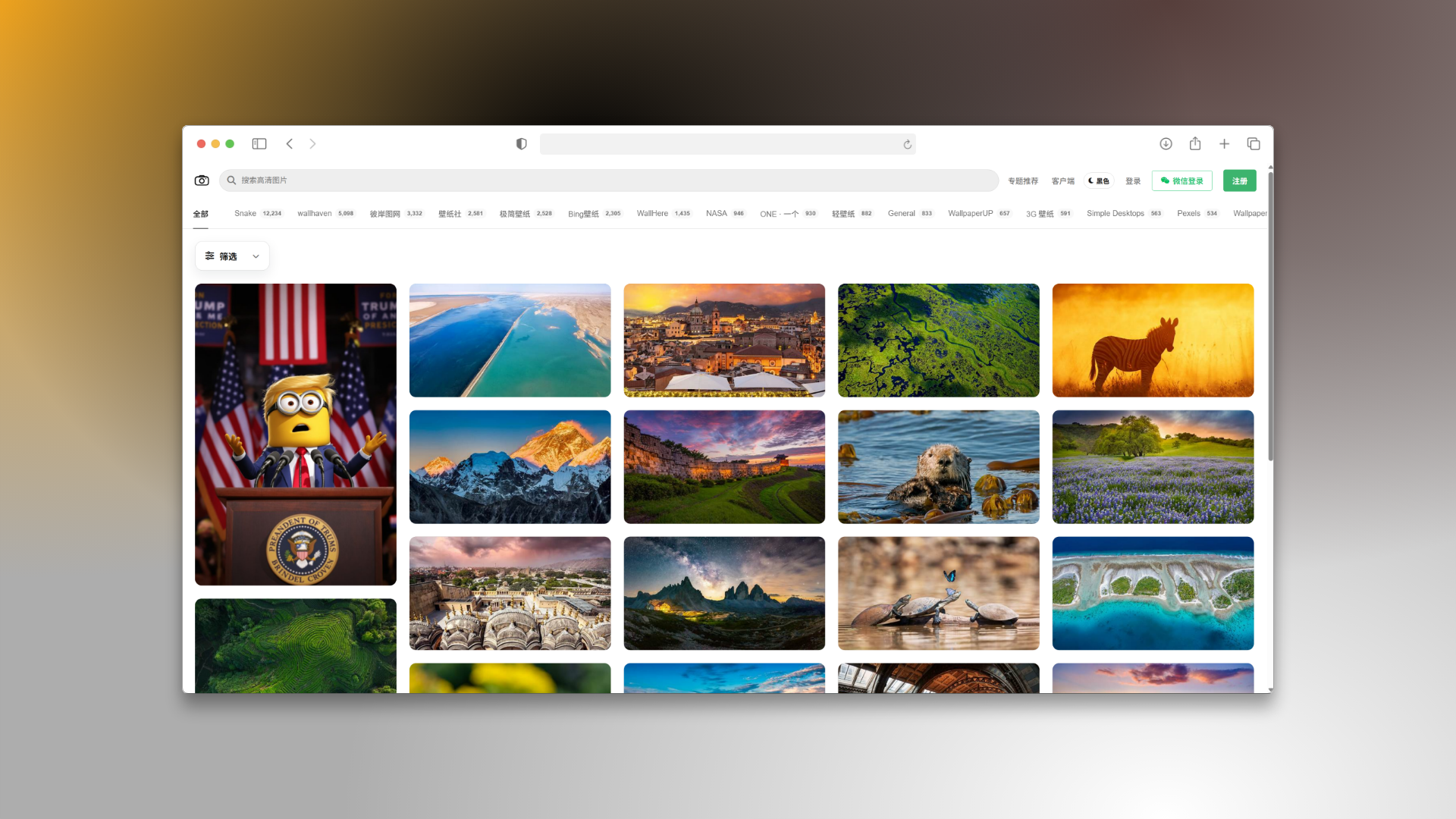The image size is (1456, 819).
Task: Go forward with the browser forward arrow
Action: pos(312,144)
